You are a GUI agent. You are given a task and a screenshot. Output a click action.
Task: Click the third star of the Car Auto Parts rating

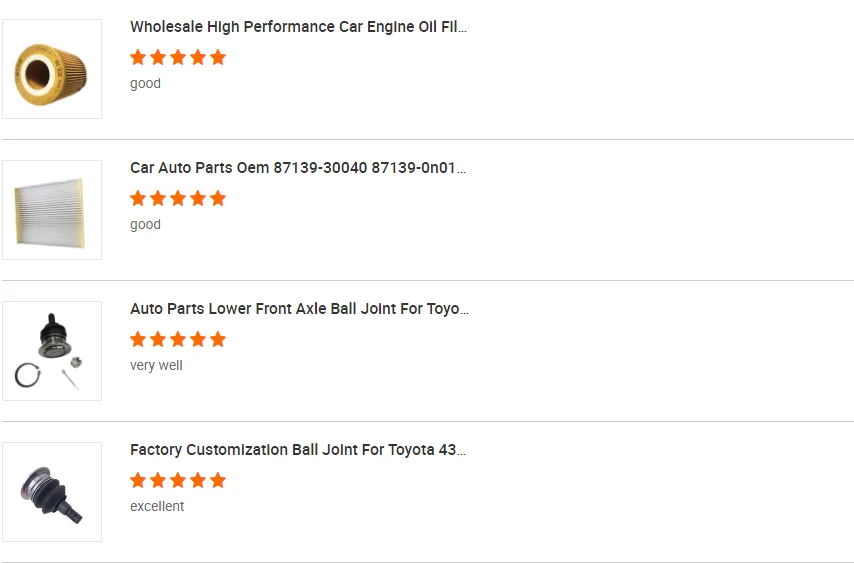[x=178, y=198]
